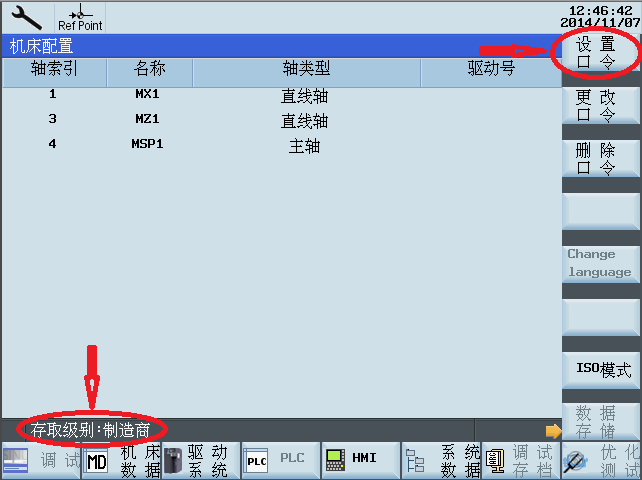
Task: Click the 驱动号 column header
Action: click(x=491, y=72)
